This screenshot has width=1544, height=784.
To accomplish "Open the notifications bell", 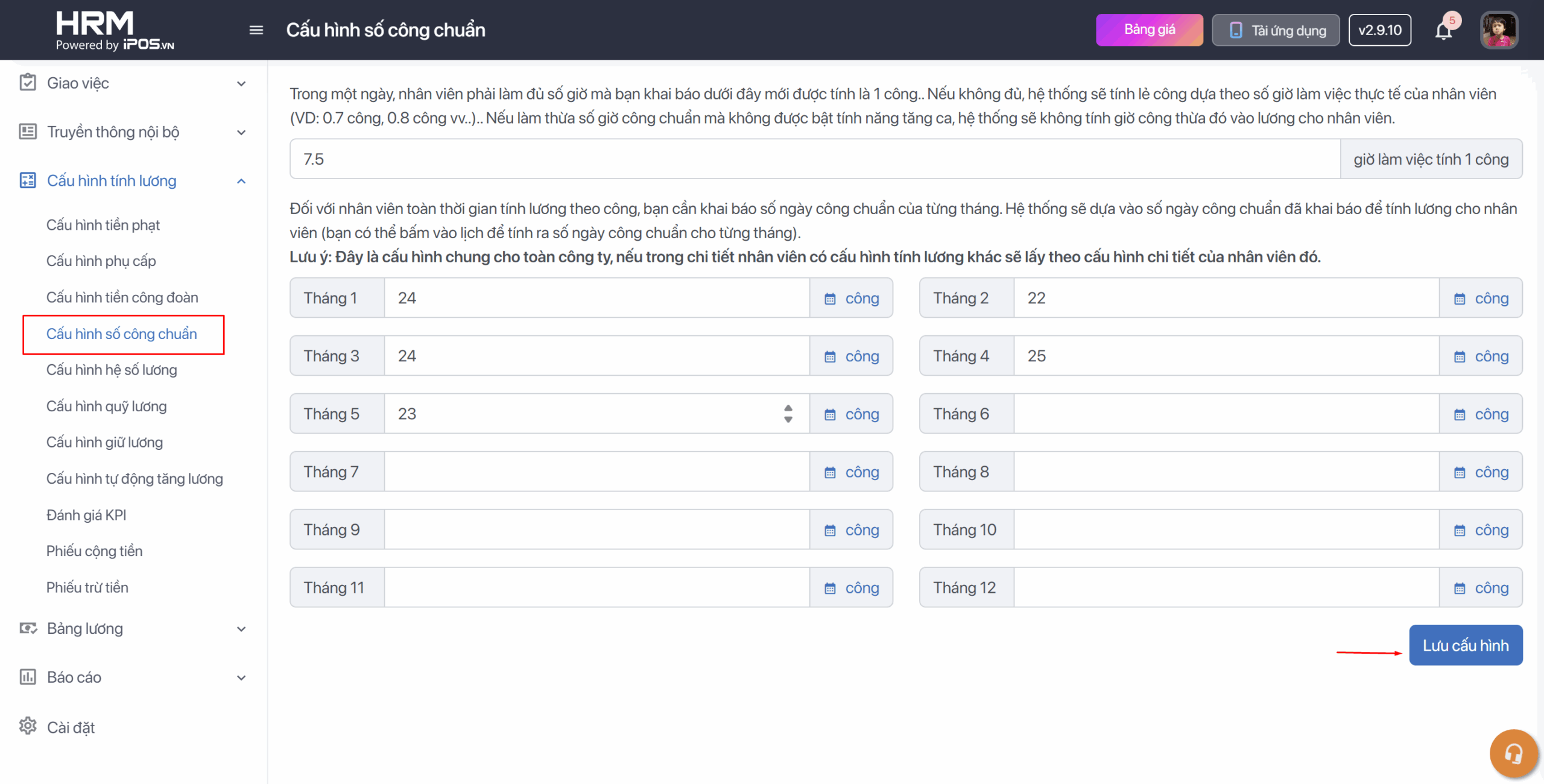I will 1443,30.
